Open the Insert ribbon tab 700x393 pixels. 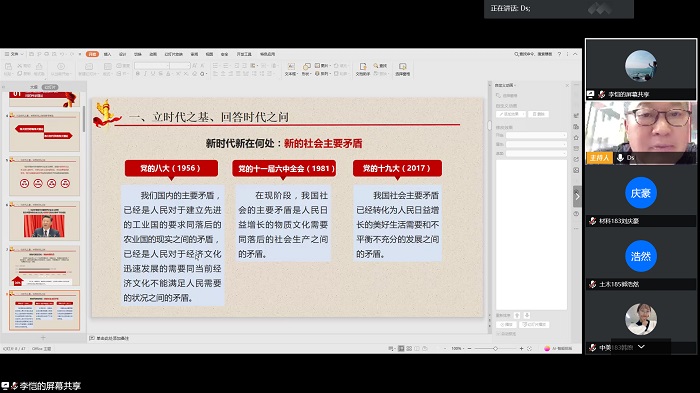point(108,54)
